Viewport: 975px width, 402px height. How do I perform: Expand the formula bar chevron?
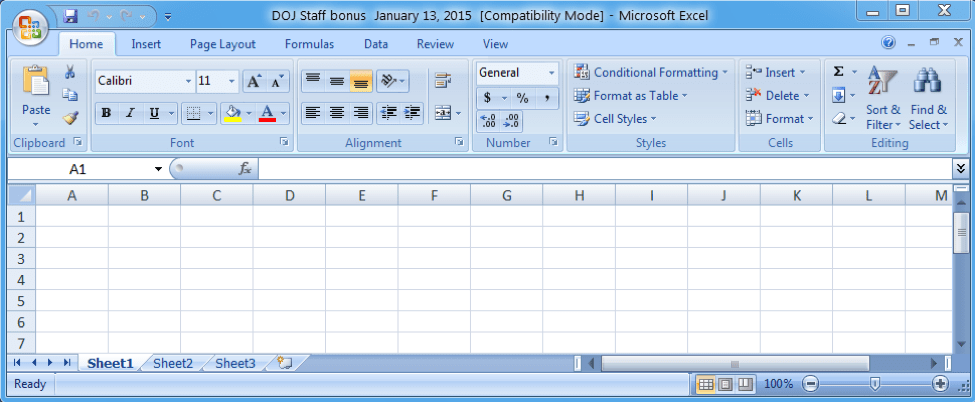point(961,168)
